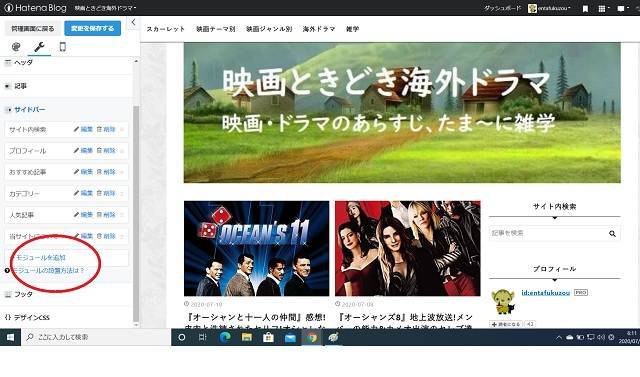
Task: Click the return to management screen button
Action: pos(33,29)
